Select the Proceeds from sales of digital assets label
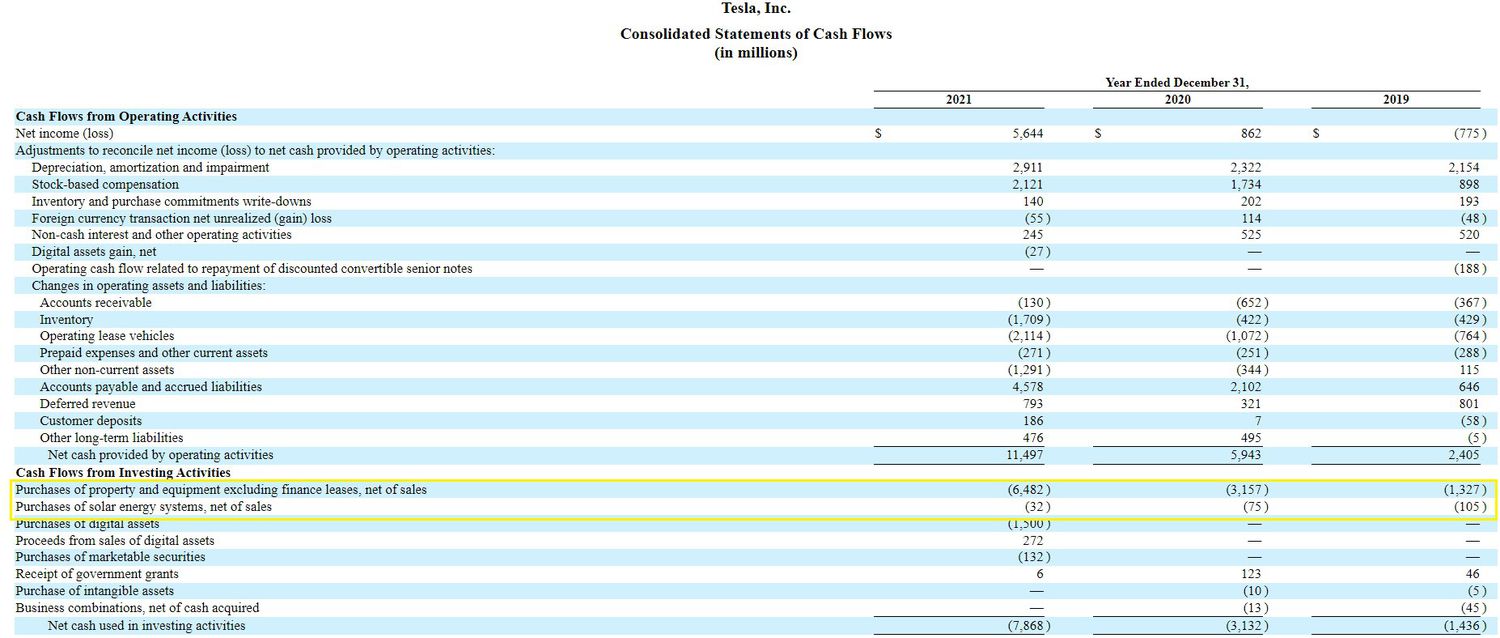1500x638 pixels. (114, 540)
